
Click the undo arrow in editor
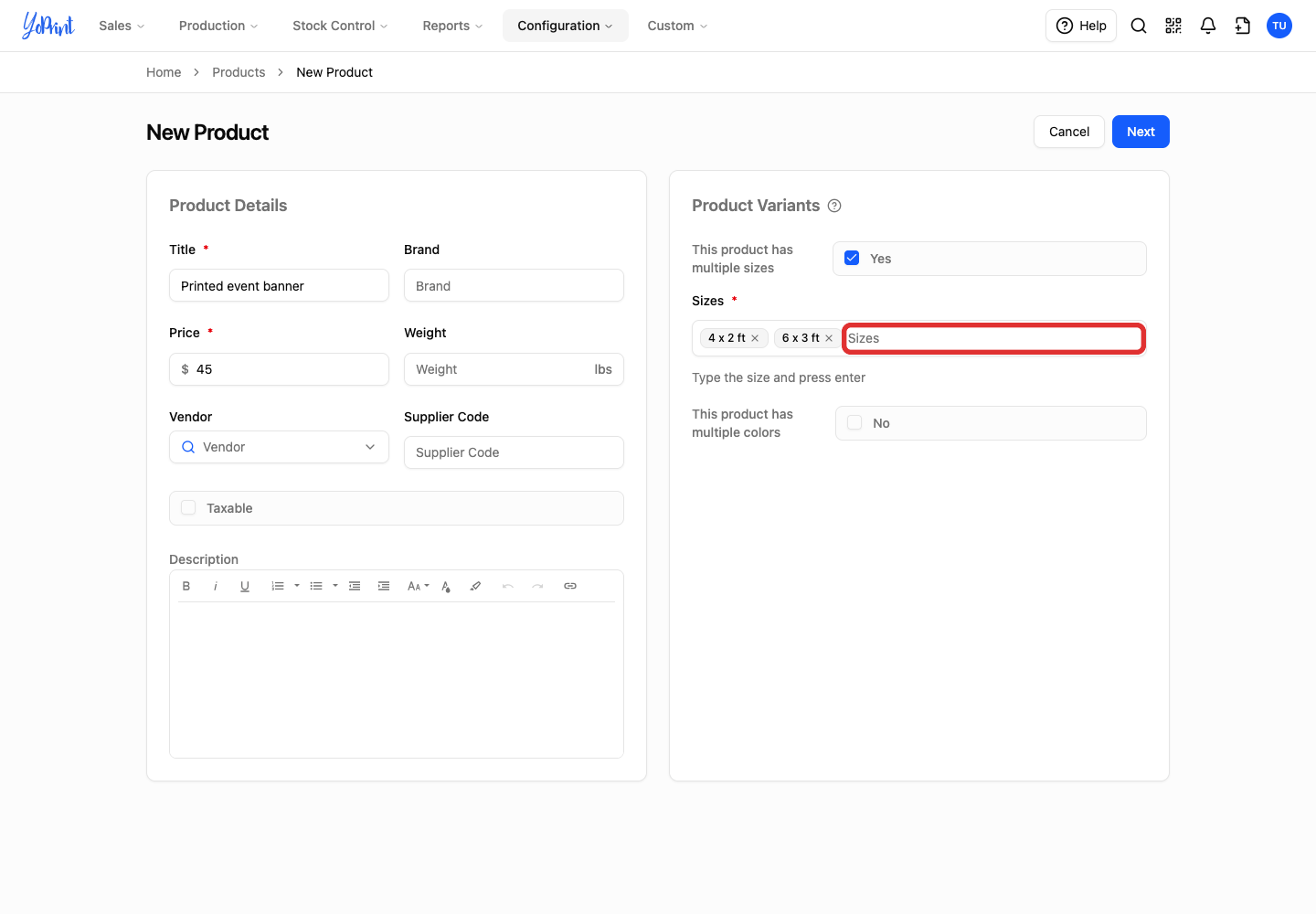[x=508, y=586]
